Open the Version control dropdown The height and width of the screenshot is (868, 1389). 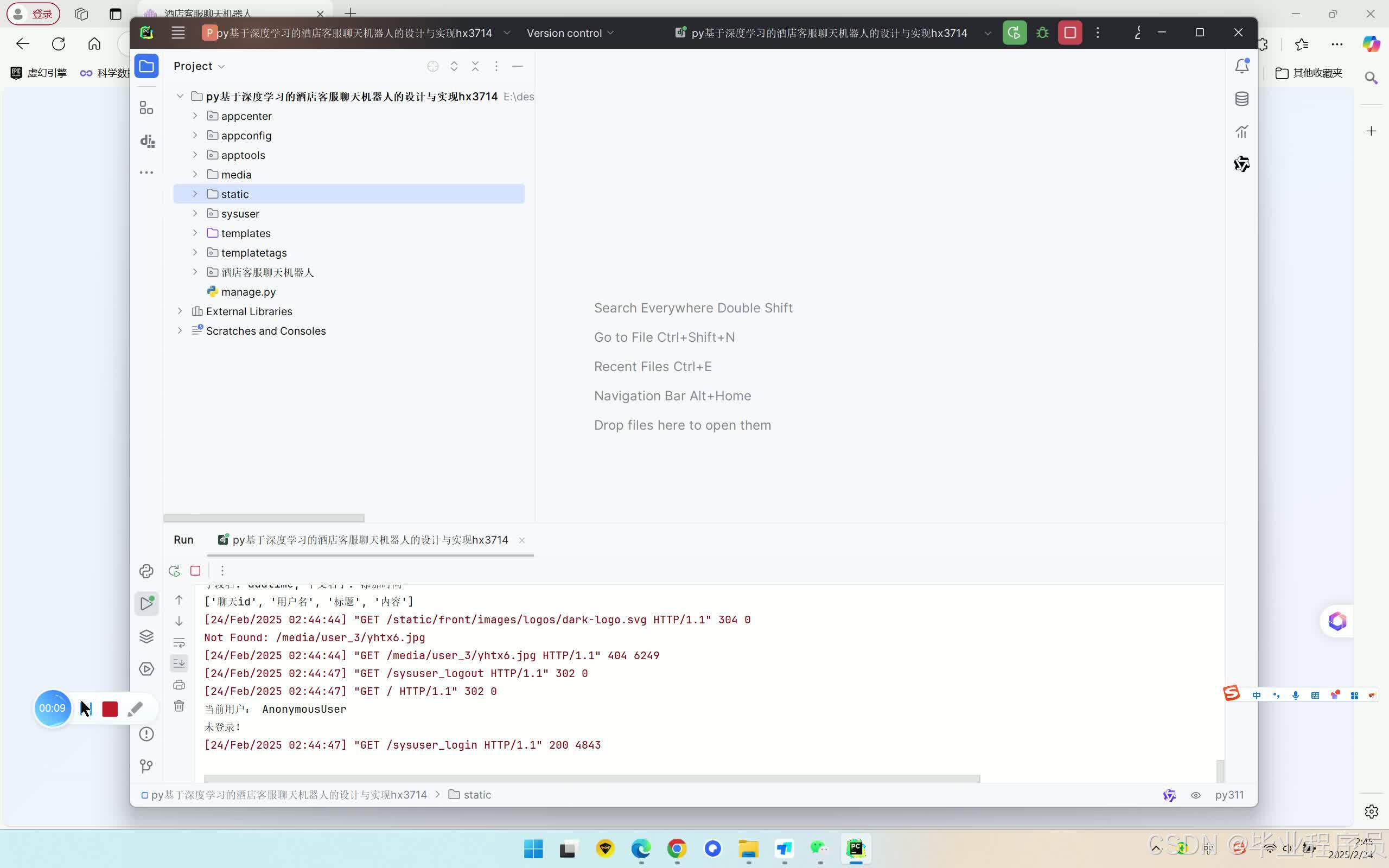[x=569, y=33]
